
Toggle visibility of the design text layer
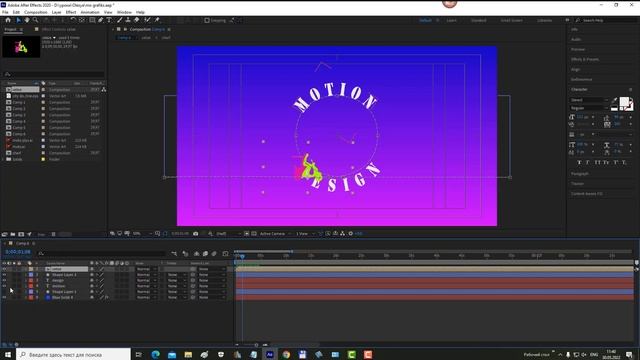pyautogui.click(x=4, y=280)
